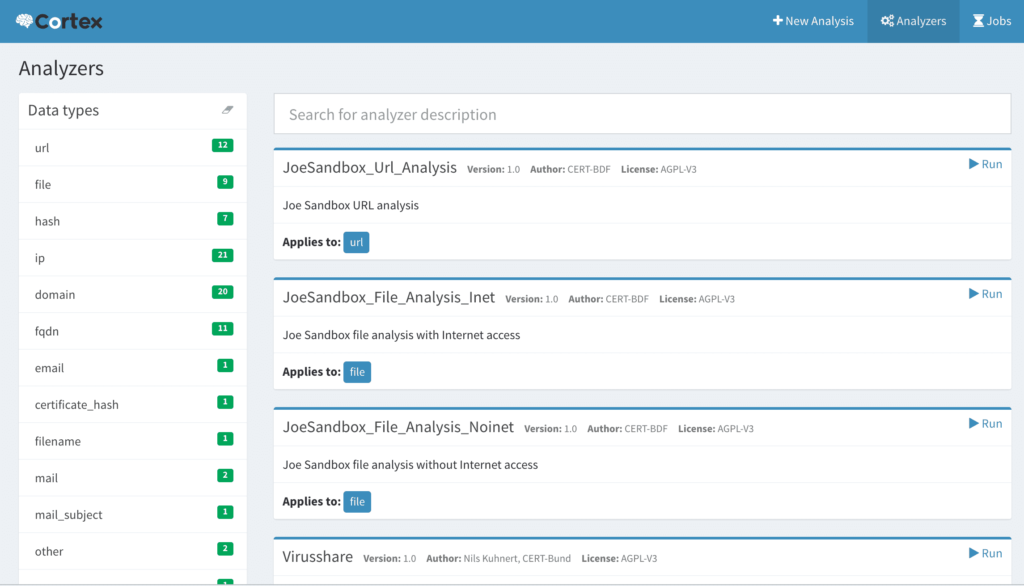Image resolution: width=1024 pixels, height=586 pixels.
Task: Filter analyzers by url data type
Action: click(x=133, y=148)
